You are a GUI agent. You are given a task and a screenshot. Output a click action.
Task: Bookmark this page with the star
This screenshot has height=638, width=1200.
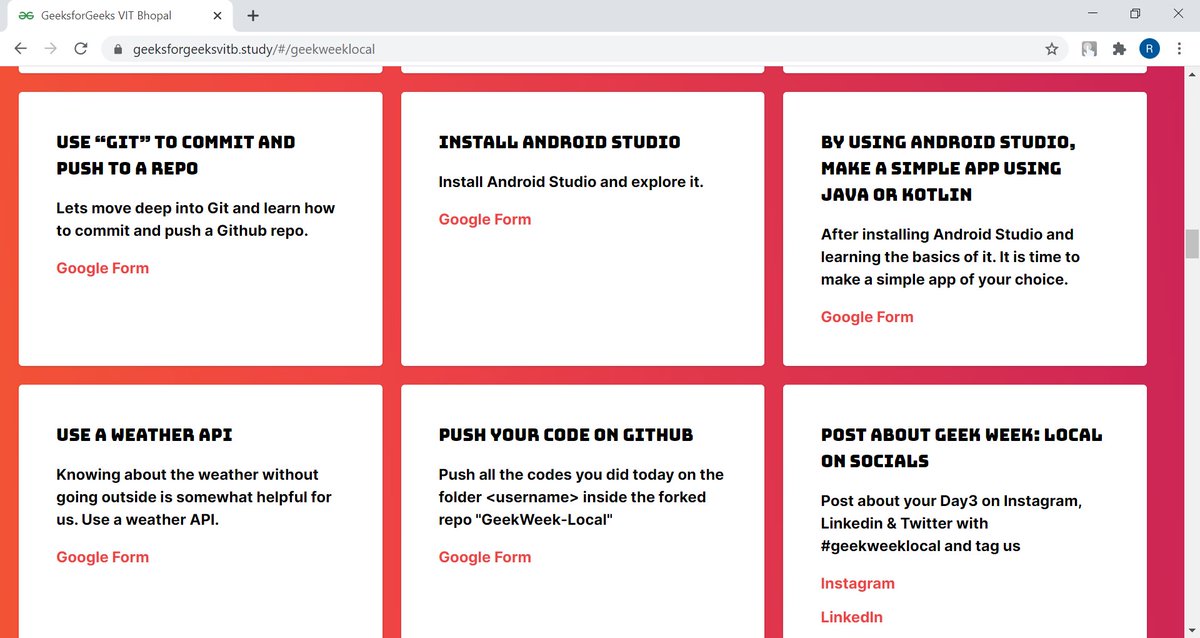click(x=1052, y=48)
